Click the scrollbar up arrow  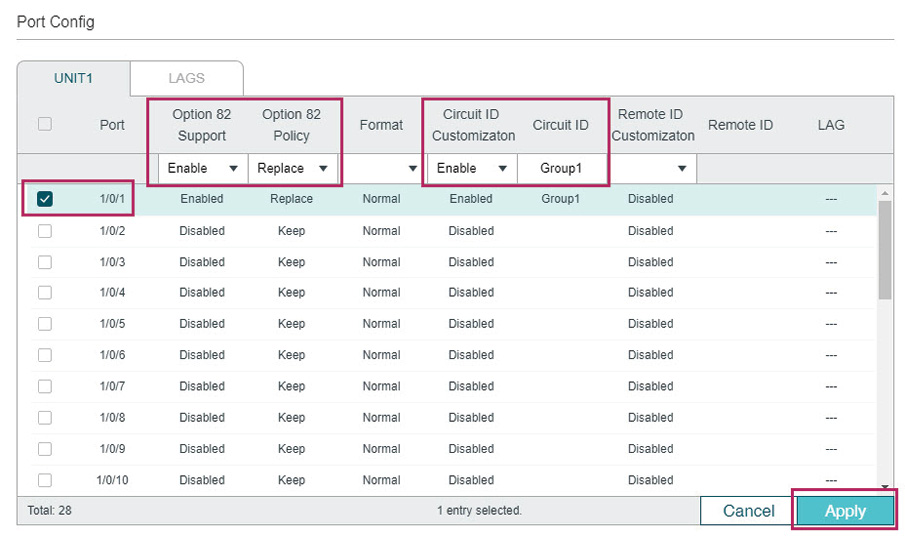pos(885,193)
